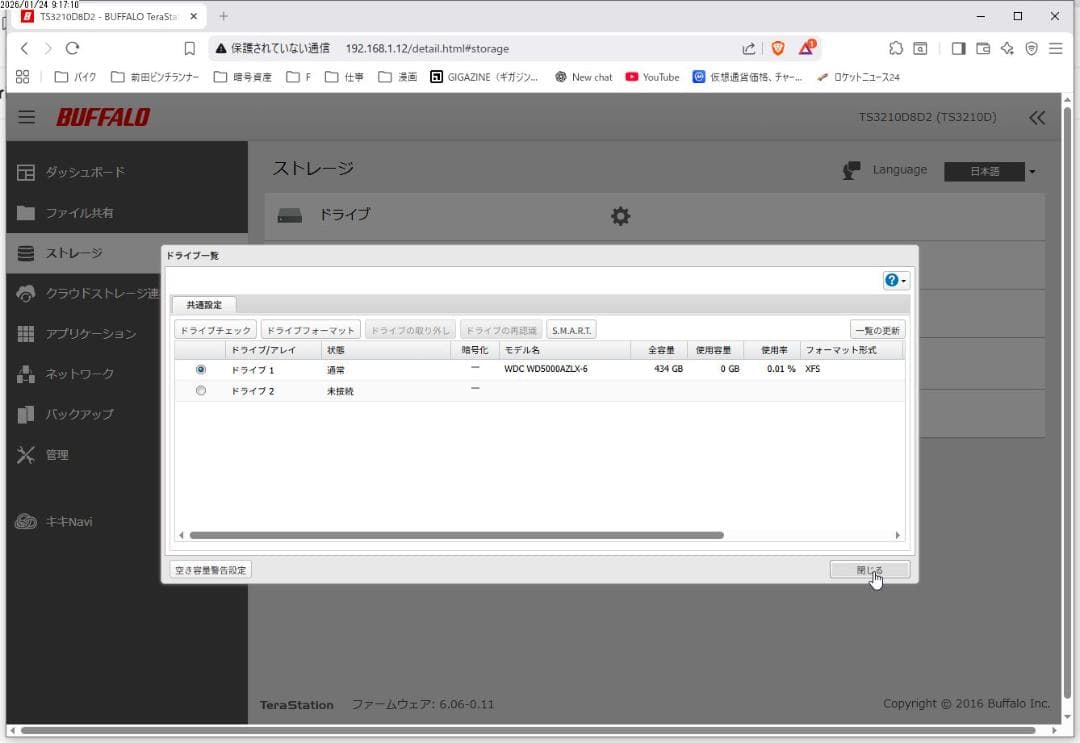The image size is (1080, 743).
Task: Open the Brave wallet icon
Action: pyautogui.click(x=983, y=48)
